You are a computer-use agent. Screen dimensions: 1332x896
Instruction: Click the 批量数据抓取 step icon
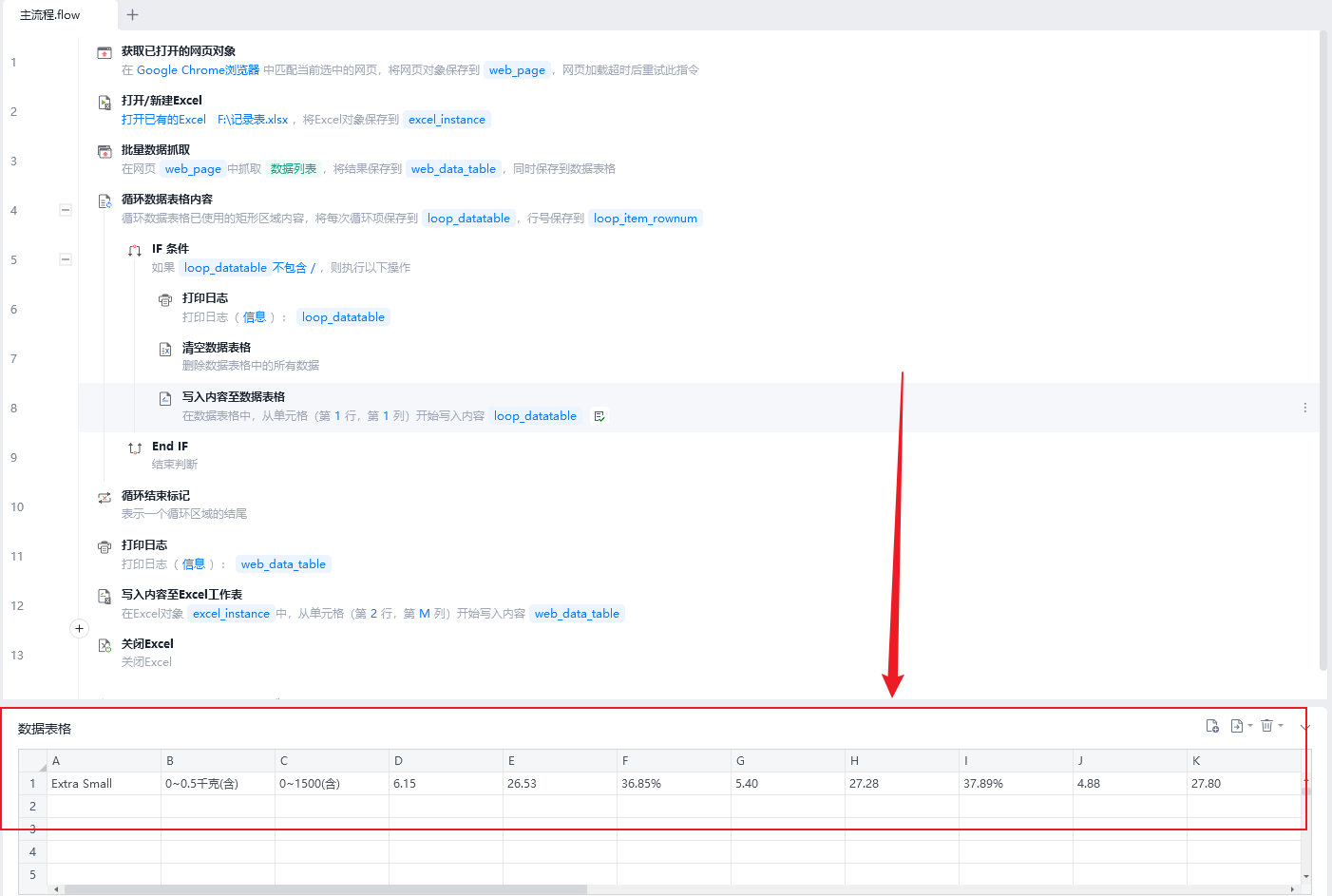[105, 151]
